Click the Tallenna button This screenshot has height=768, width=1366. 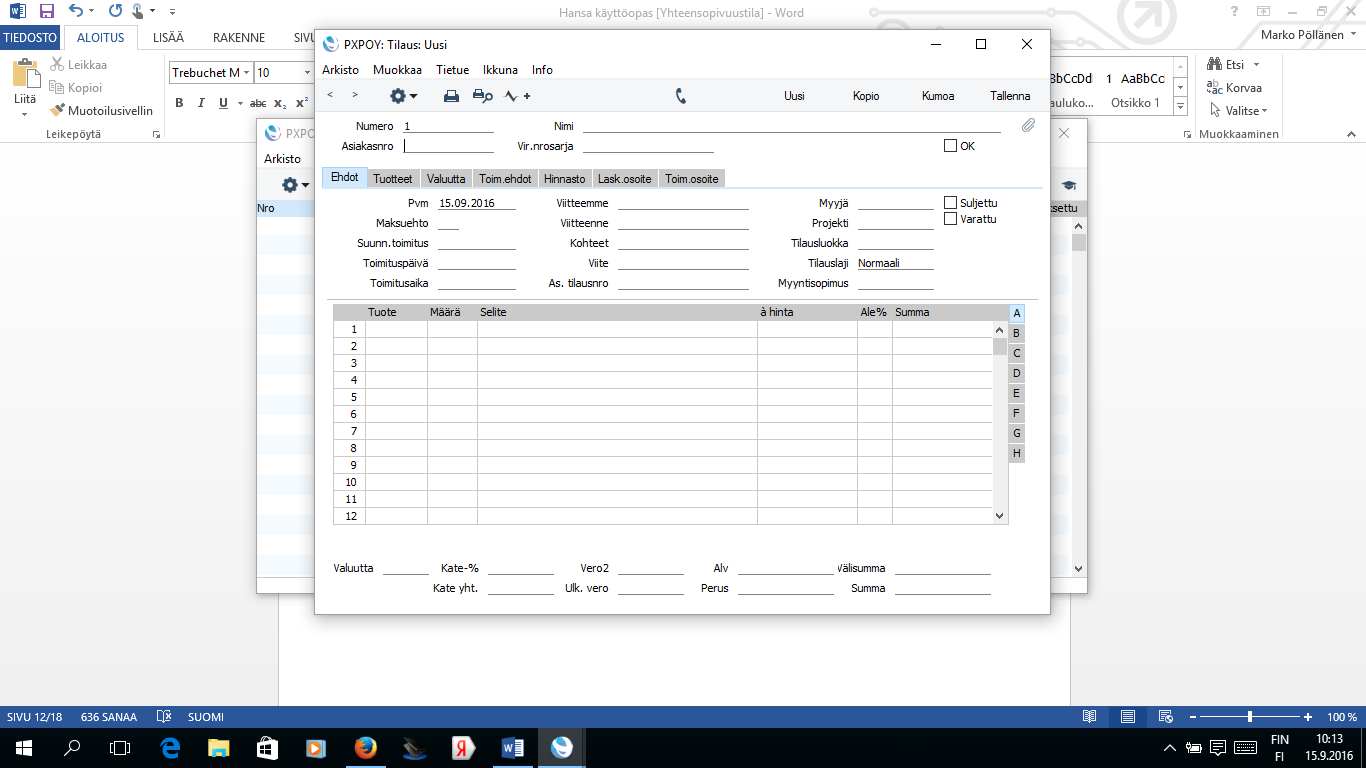[x=1010, y=96]
